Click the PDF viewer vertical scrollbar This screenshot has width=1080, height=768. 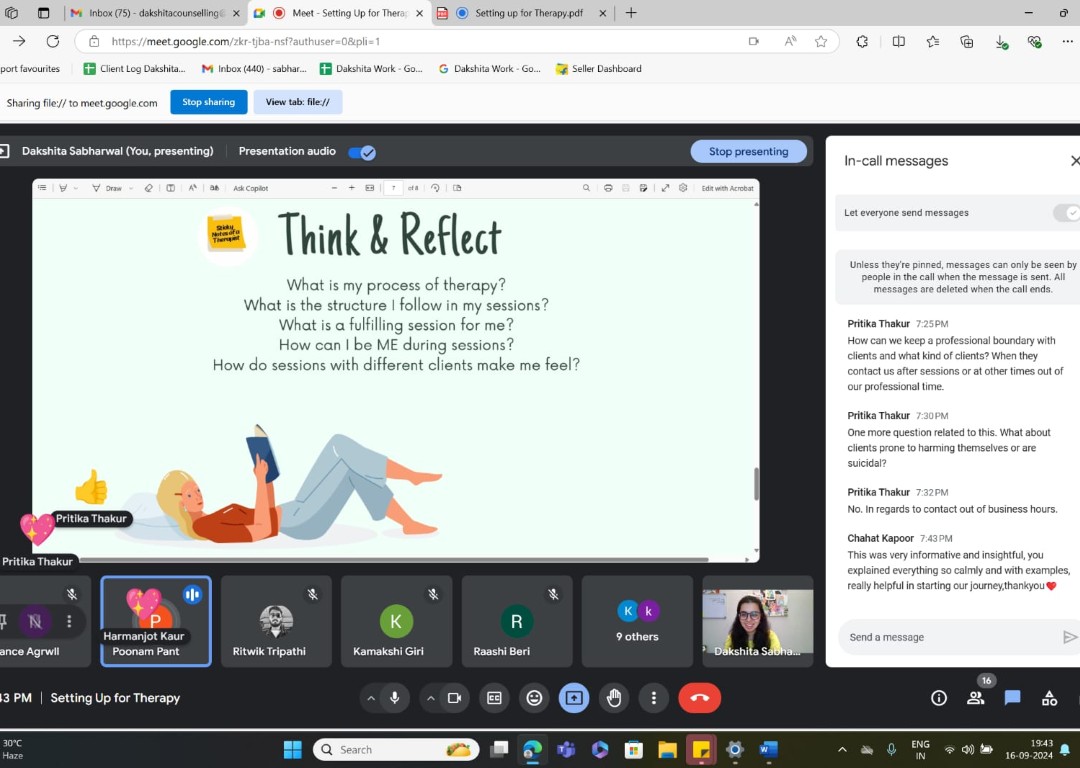coord(755,483)
